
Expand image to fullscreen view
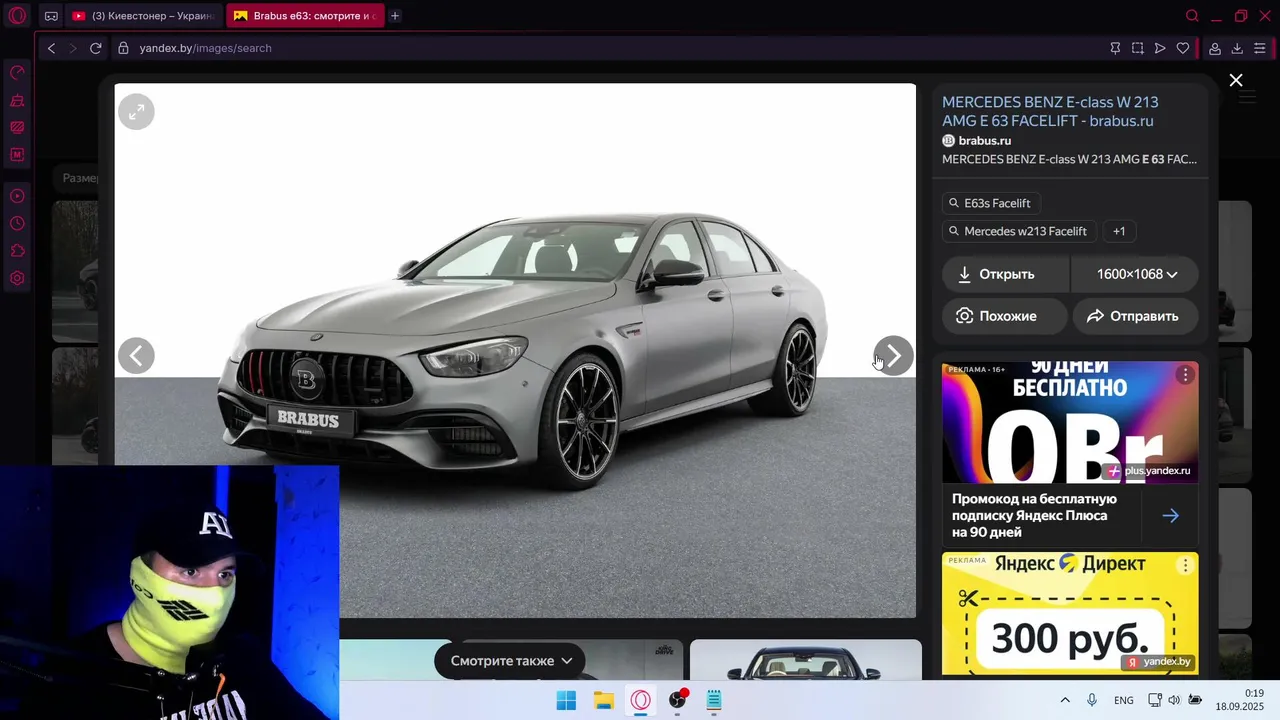tap(136, 111)
